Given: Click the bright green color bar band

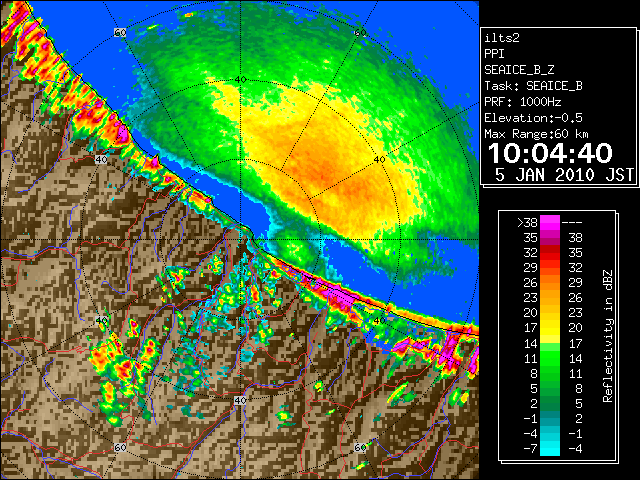Looking at the screenshot, I should click(550, 358).
